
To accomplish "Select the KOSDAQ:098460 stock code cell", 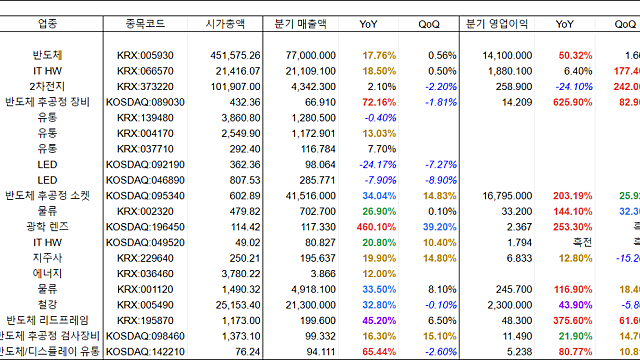I will [x=145, y=336].
